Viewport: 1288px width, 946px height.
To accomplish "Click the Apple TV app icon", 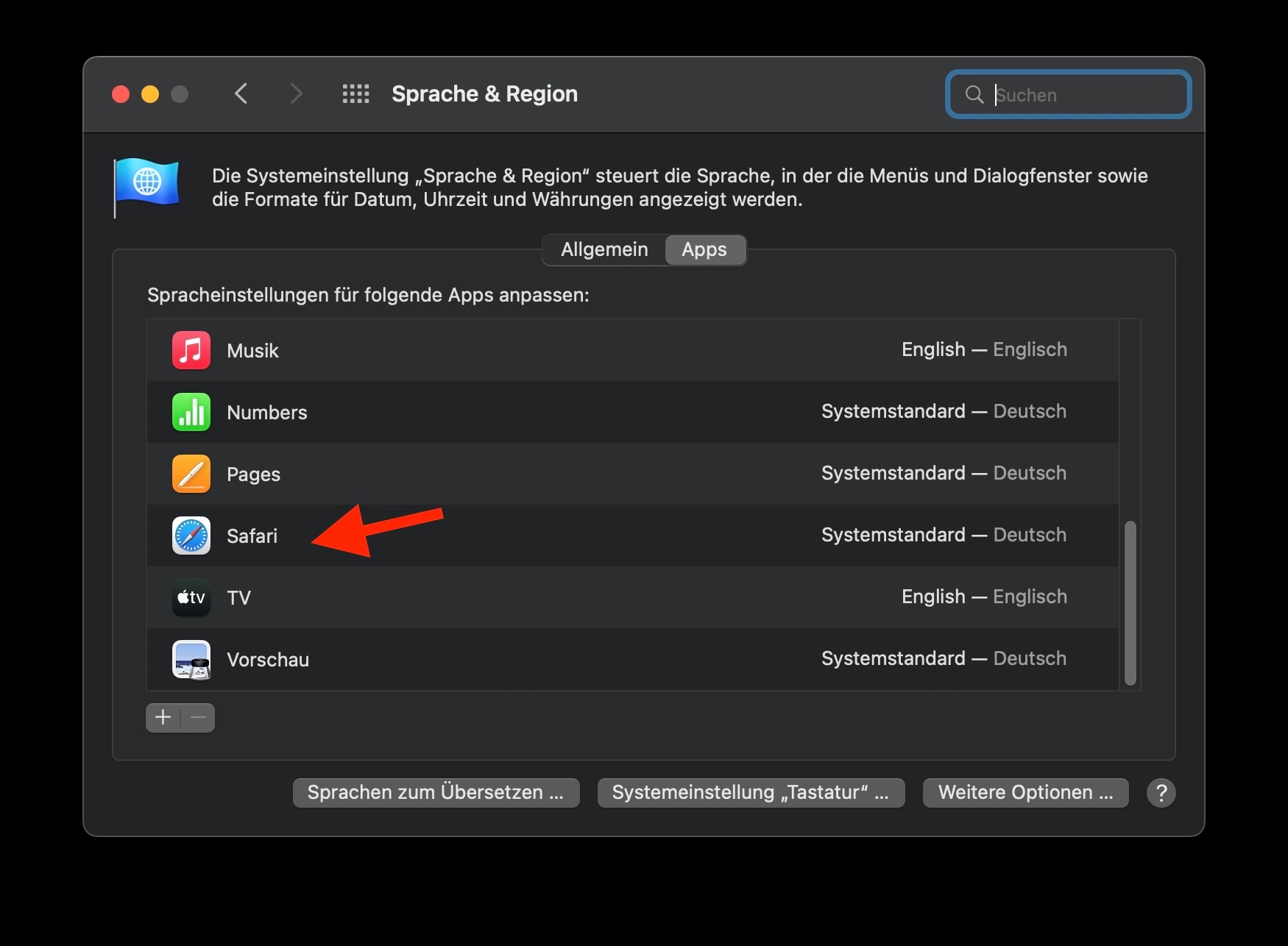I will click(191, 597).
